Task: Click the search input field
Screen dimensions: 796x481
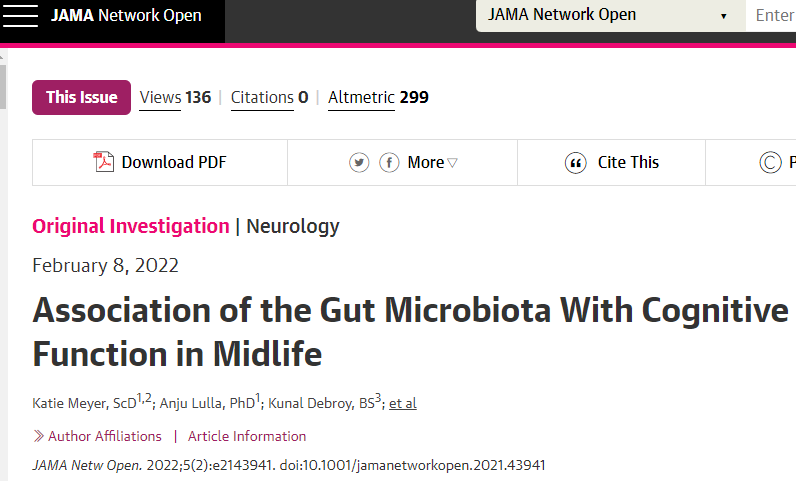Action: click(x=771, y=15)
